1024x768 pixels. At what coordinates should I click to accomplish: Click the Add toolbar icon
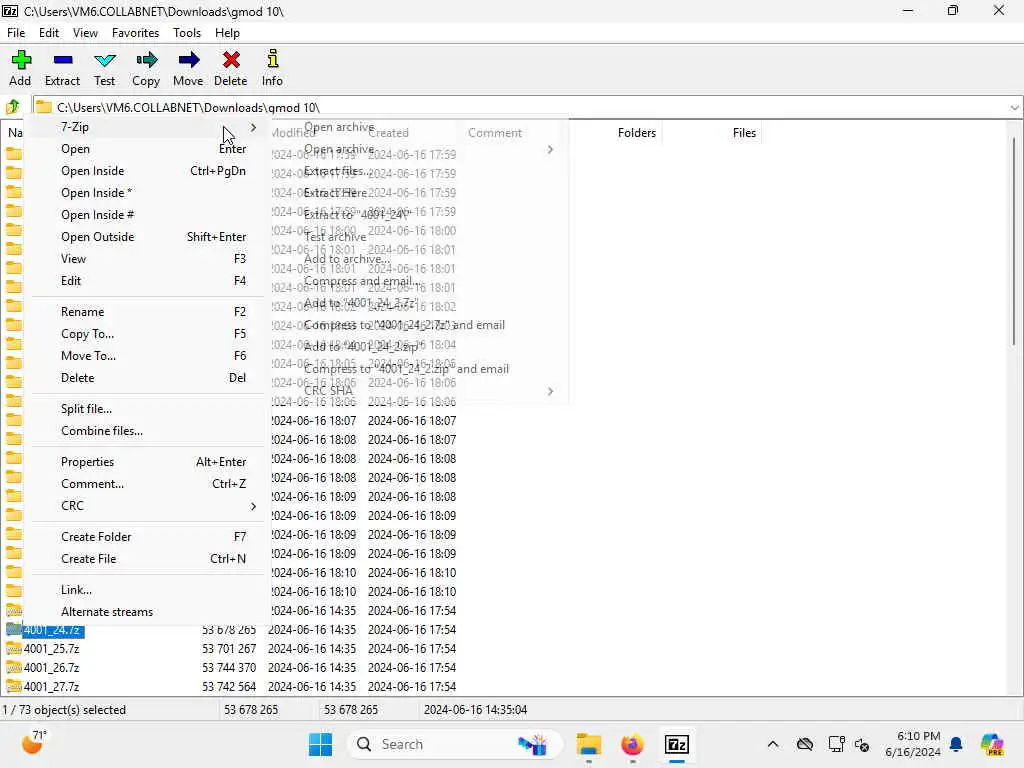click(21, 60)
